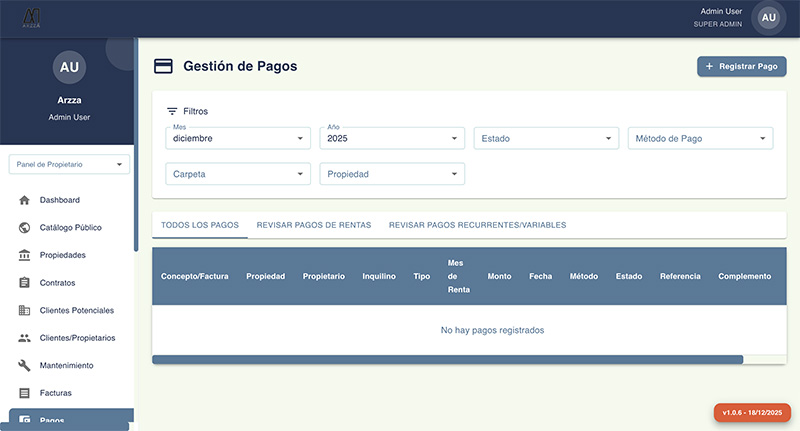This screenshot has height=431, width=800.
Task: Click the Facturas receipt icon
Action: tap(24, 393)
